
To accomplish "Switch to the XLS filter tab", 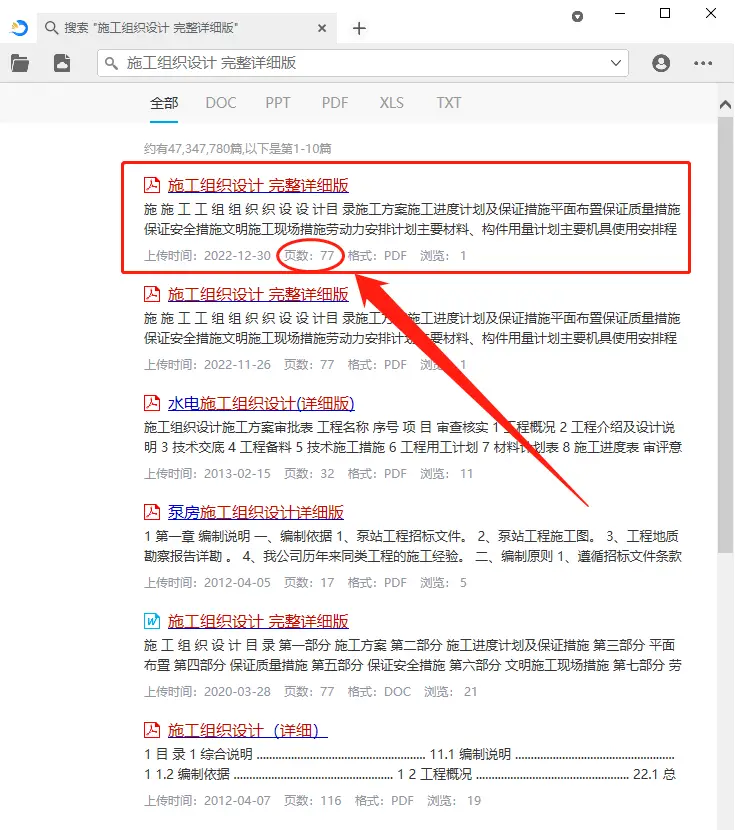I will tap(392, 103).
